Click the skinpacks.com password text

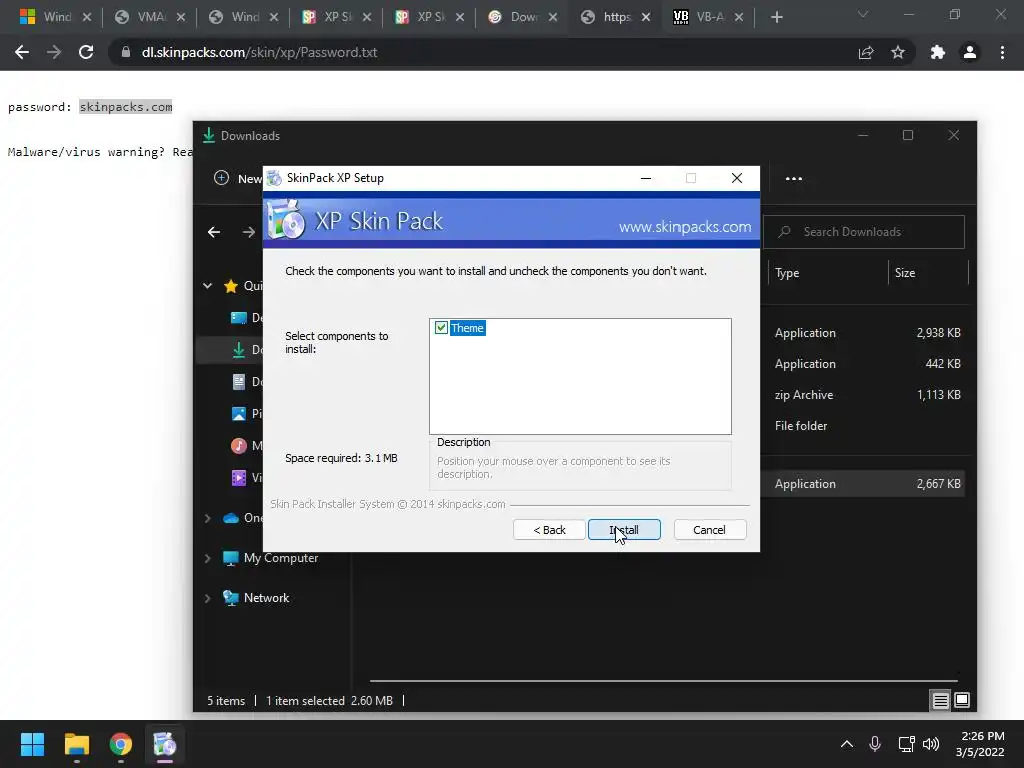tap(126, 107)
